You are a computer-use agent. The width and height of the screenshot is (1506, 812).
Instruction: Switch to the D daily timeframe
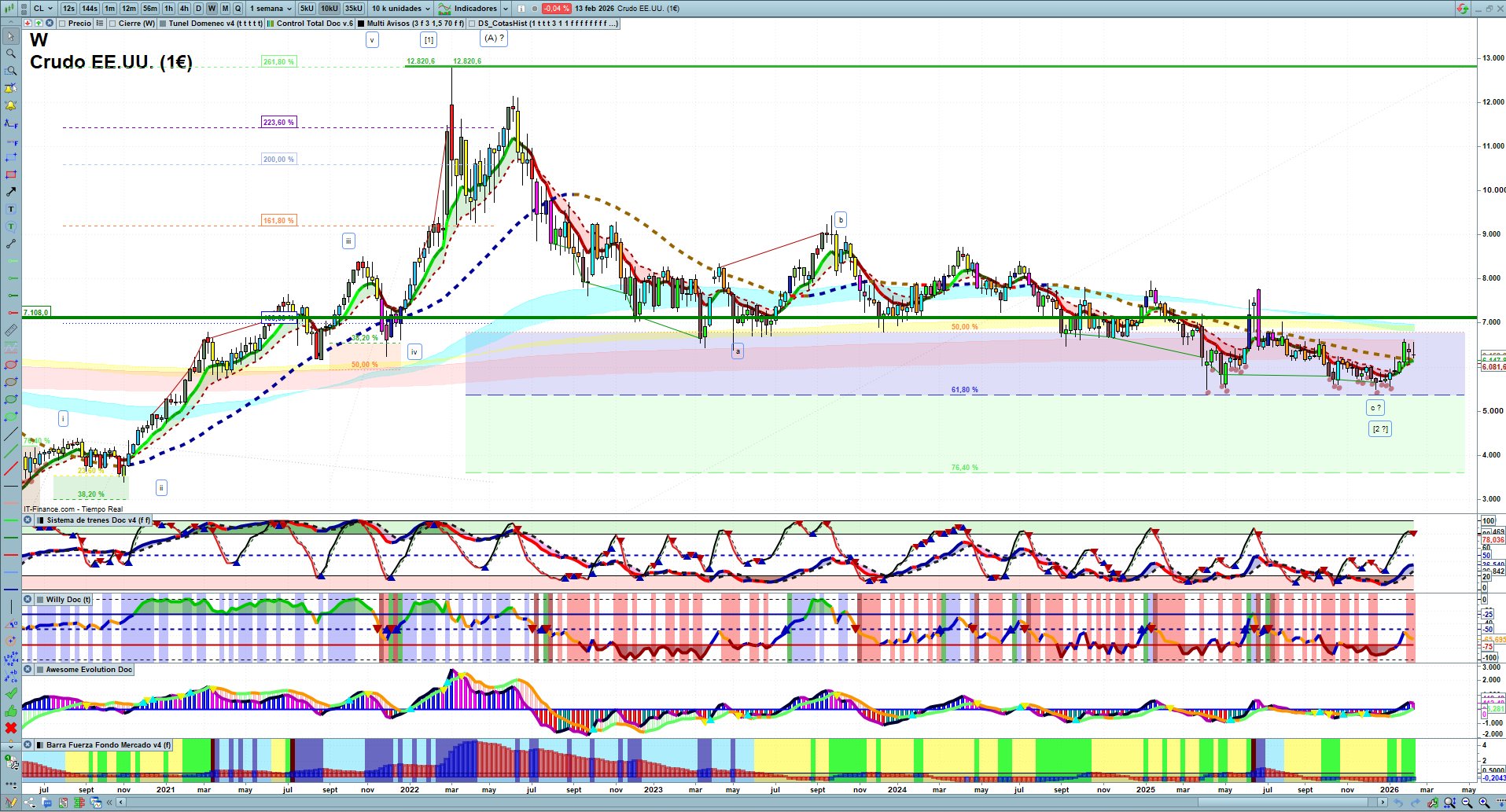click(x=198, y=9)
